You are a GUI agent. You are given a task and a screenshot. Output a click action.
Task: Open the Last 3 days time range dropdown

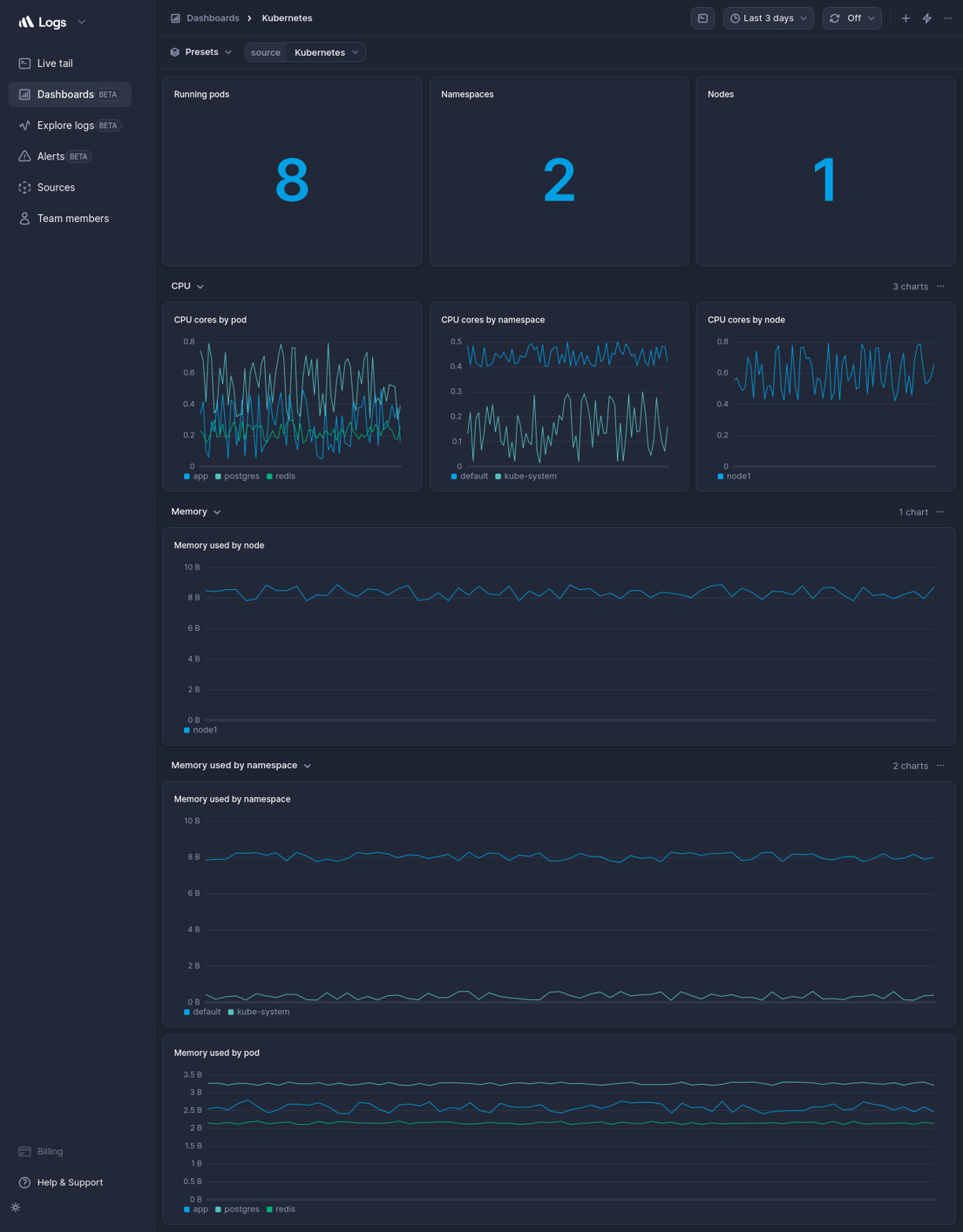[x=768, y=18]
